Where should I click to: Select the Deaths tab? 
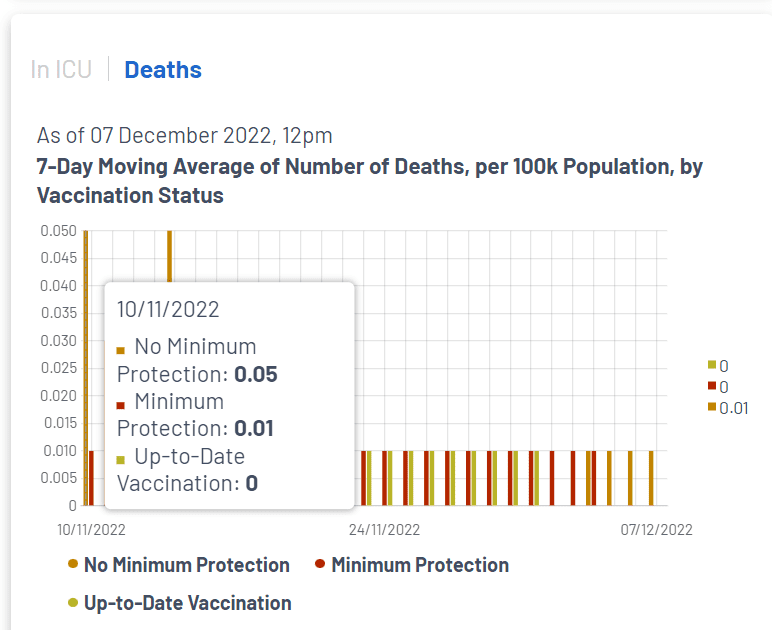coord(163,70)
